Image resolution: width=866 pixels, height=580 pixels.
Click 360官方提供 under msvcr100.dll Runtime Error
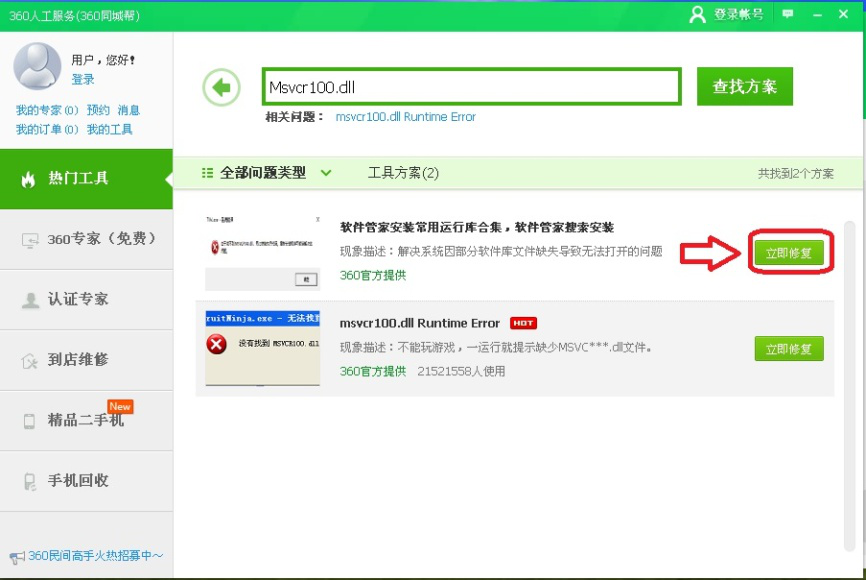coord(373,371)
